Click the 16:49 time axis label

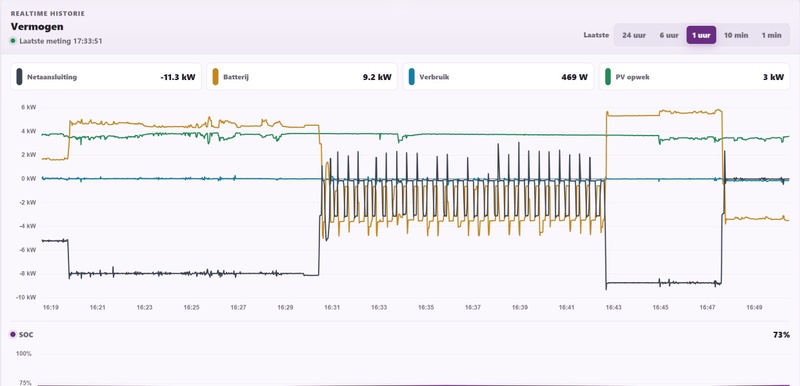pos(754,307)
